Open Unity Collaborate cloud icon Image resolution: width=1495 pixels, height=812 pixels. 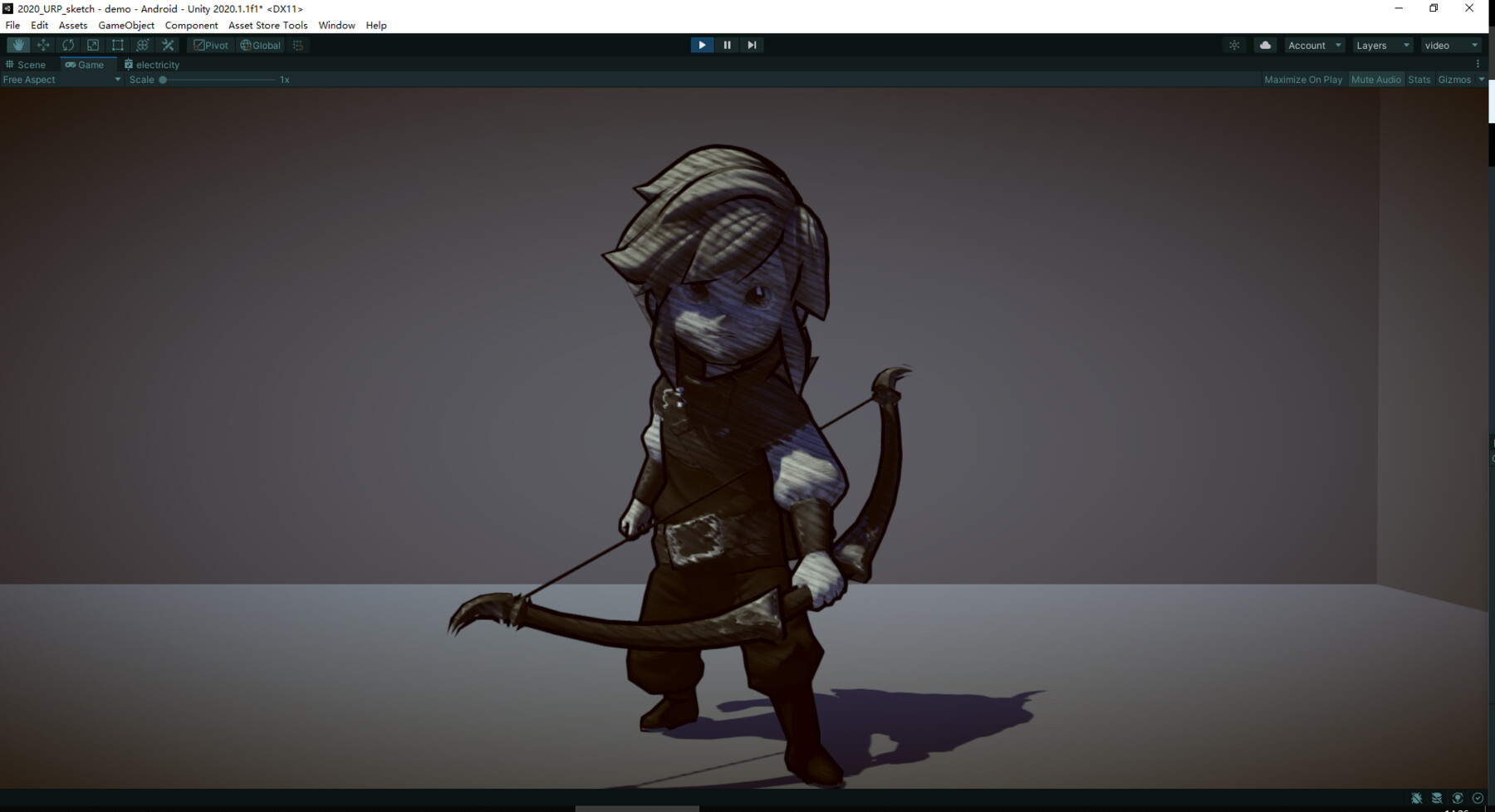point(1264,45)
